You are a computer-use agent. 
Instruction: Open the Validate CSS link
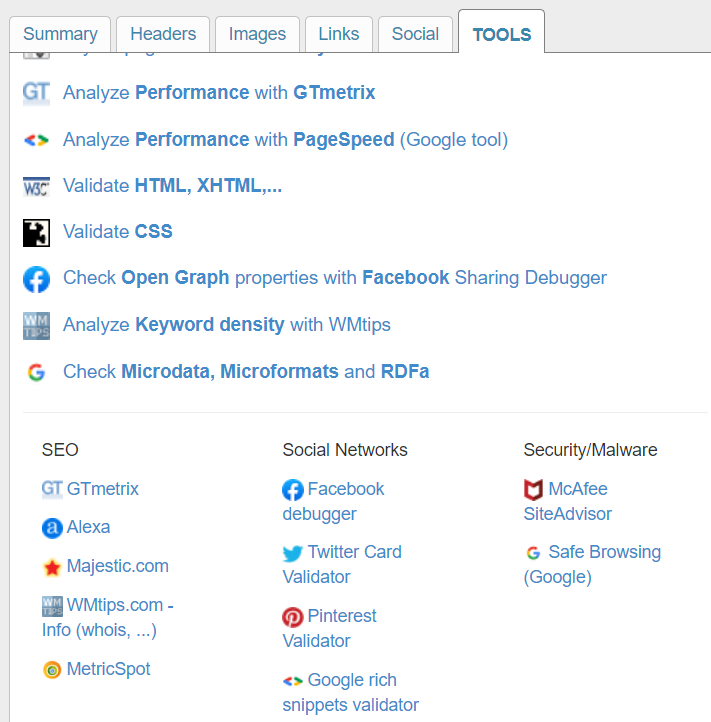point(118,232)
